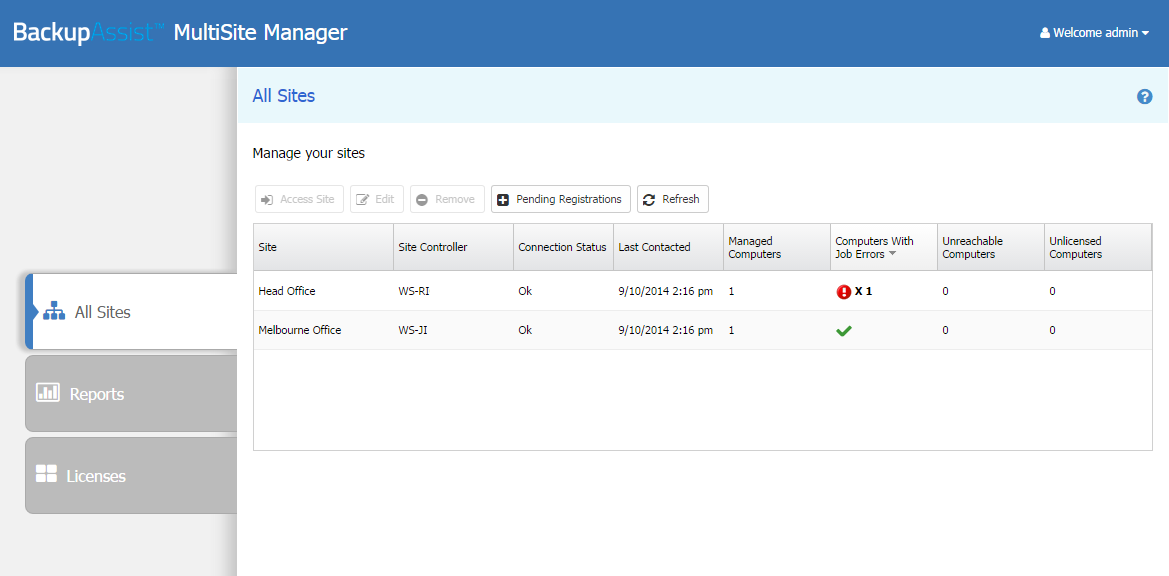Click the green checkmark for Melbourne Office
The width and height of the screenshot is (1169, 576).
coord(843,331)
